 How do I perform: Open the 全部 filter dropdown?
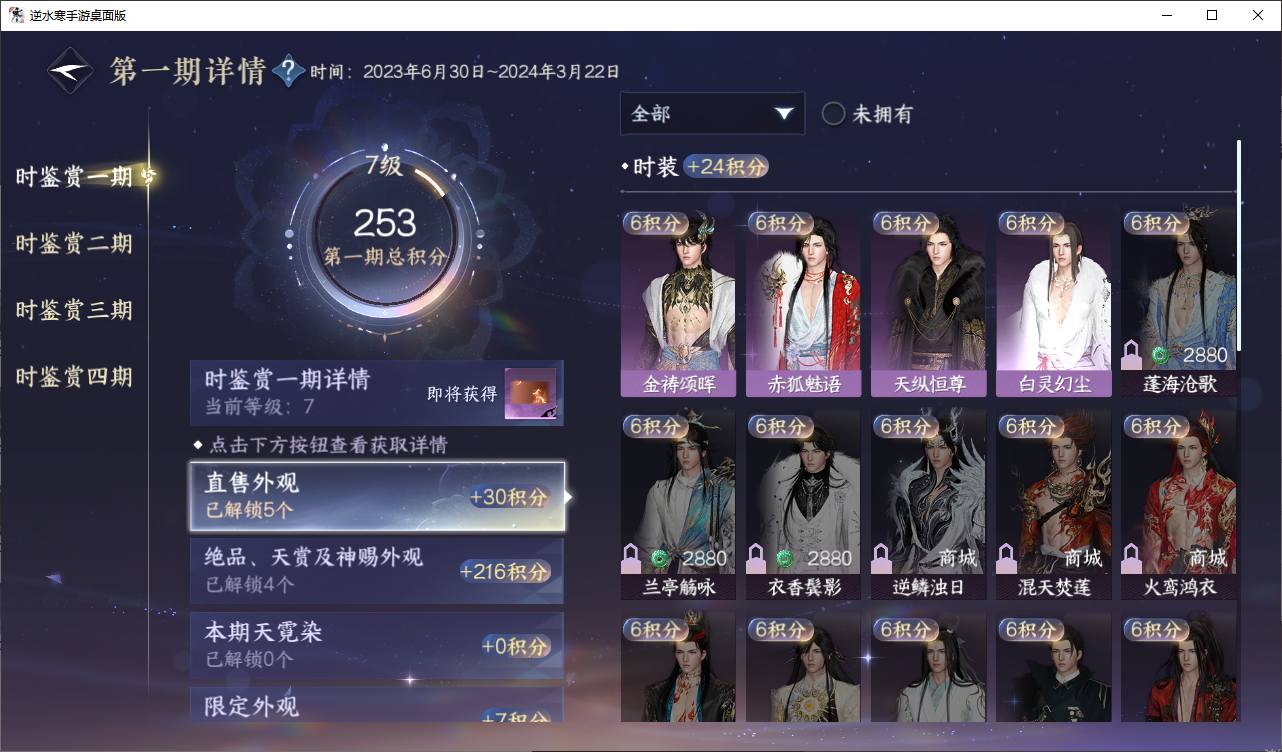(x=712, y=114)
